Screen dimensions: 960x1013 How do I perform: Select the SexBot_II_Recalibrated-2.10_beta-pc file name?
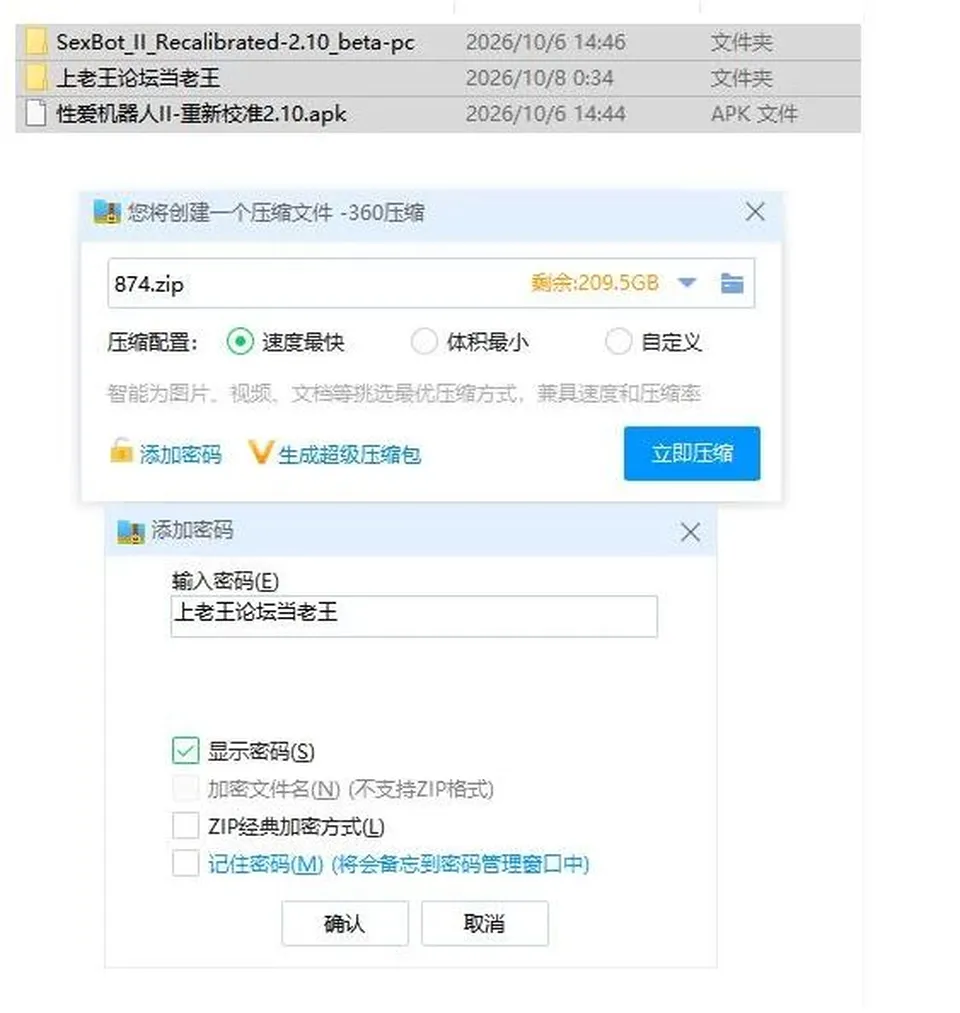[x=235, y=43]
